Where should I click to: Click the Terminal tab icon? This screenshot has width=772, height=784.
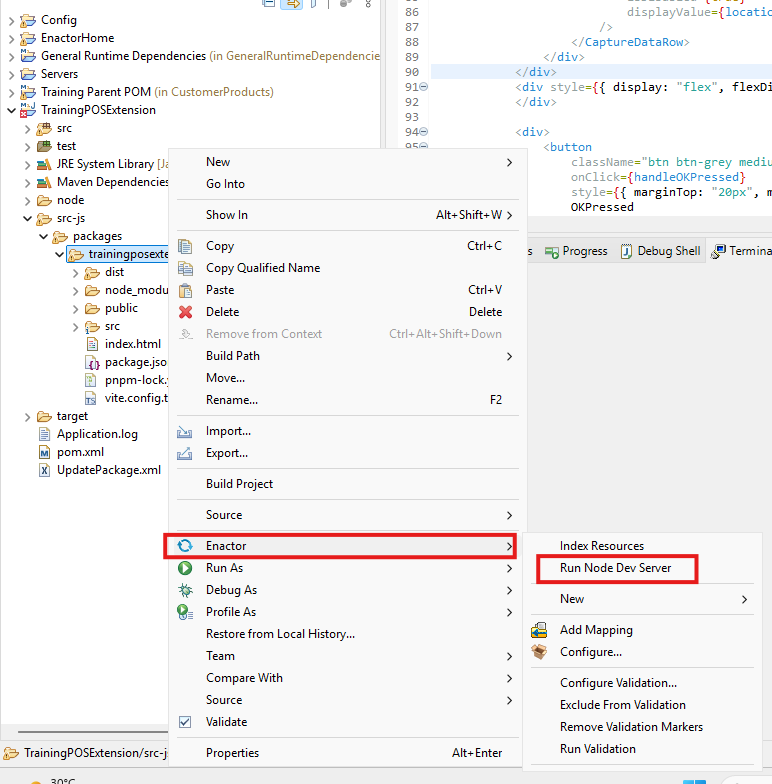[718, 252]
